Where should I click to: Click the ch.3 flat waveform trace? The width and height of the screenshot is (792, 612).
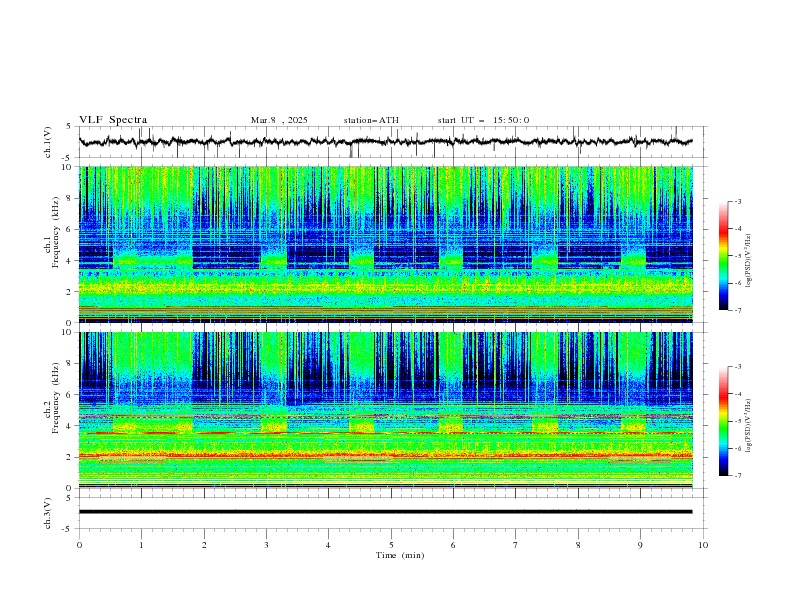pos(386,512)
